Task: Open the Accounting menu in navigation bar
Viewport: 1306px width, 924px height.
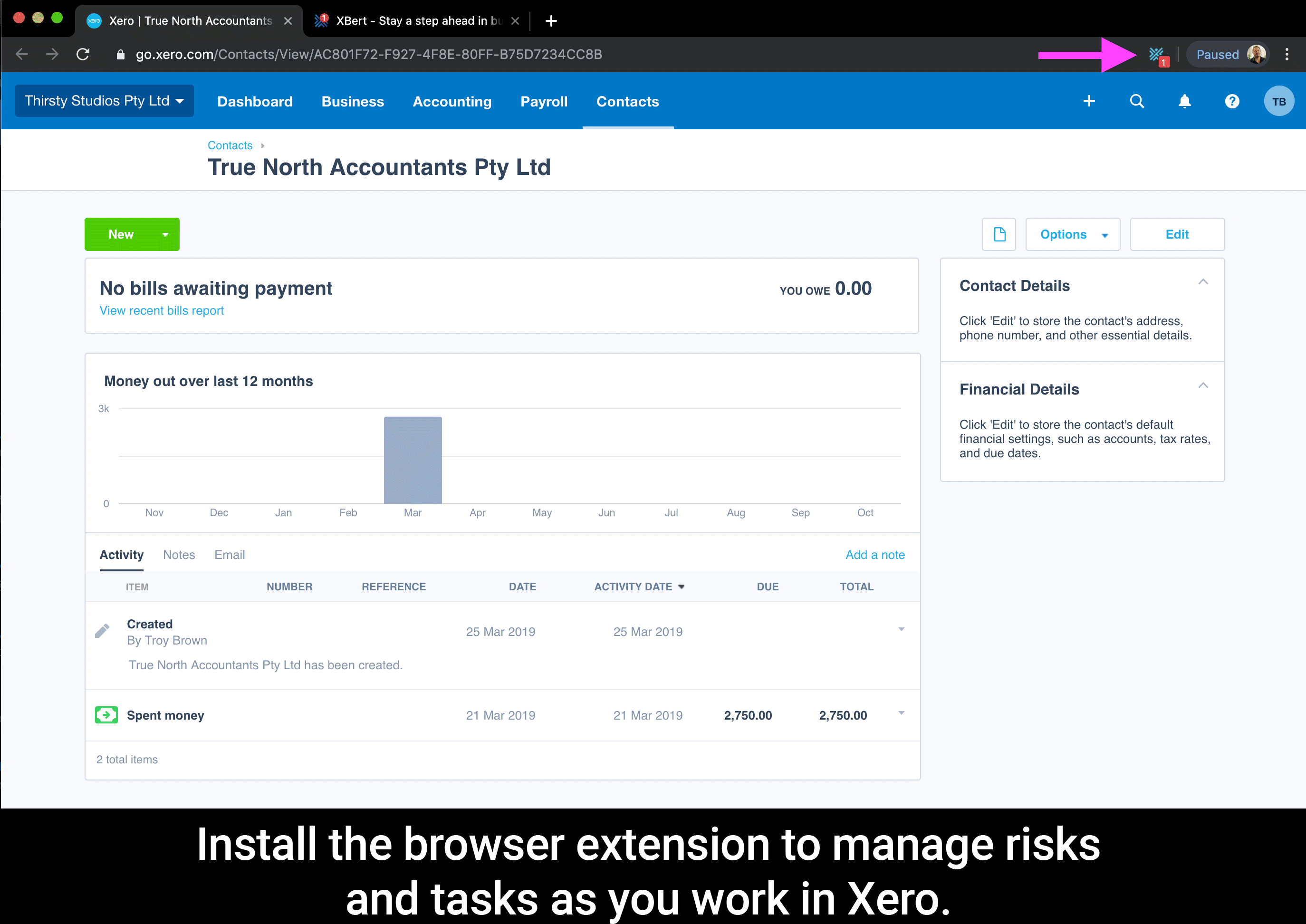Action: (x=451, y=101)
